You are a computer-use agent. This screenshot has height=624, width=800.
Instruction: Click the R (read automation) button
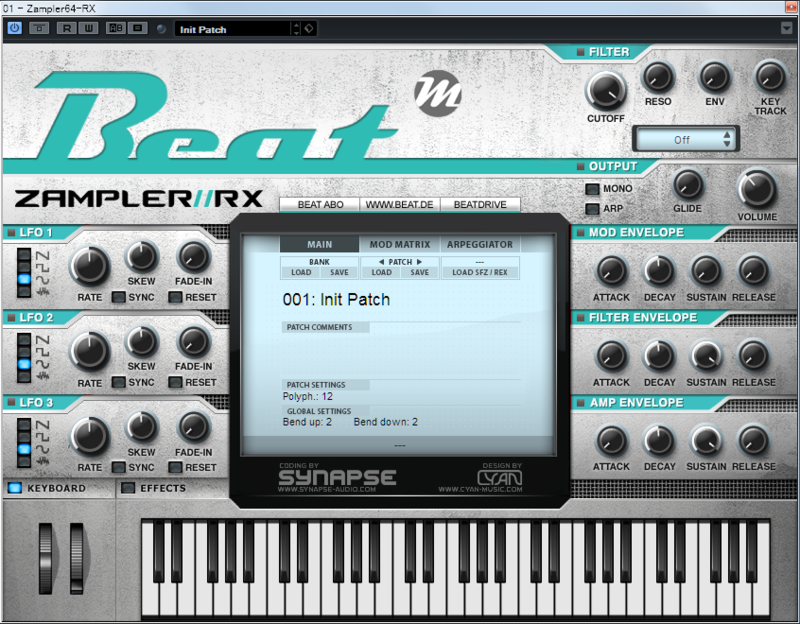[x=67, y=28]
